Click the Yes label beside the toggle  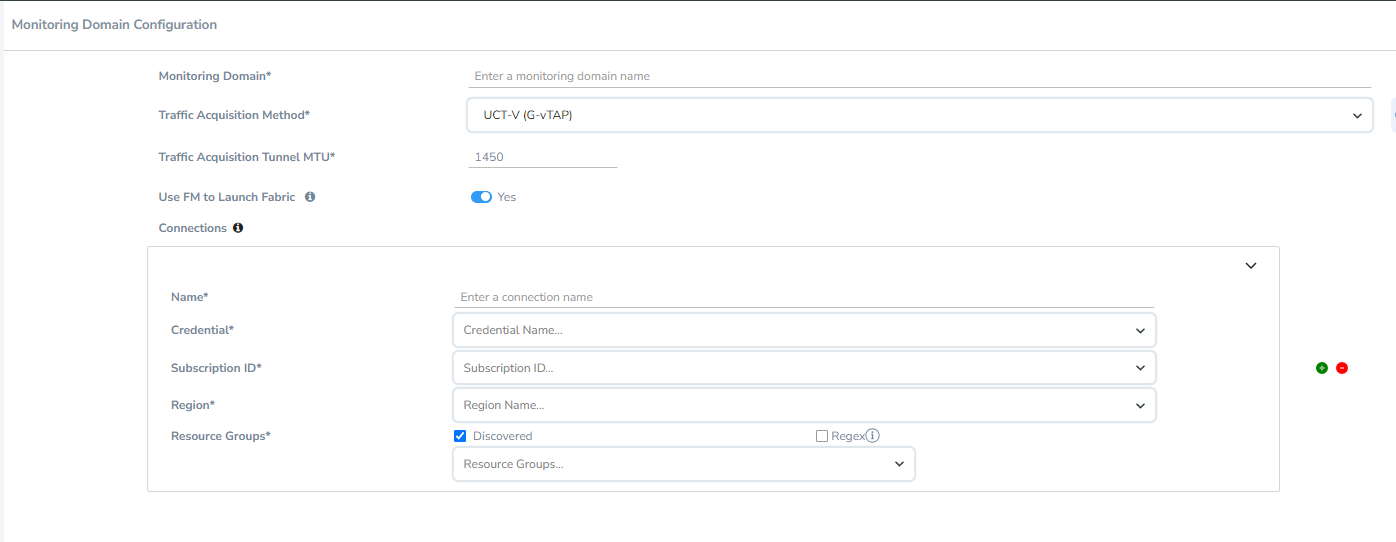507,197
